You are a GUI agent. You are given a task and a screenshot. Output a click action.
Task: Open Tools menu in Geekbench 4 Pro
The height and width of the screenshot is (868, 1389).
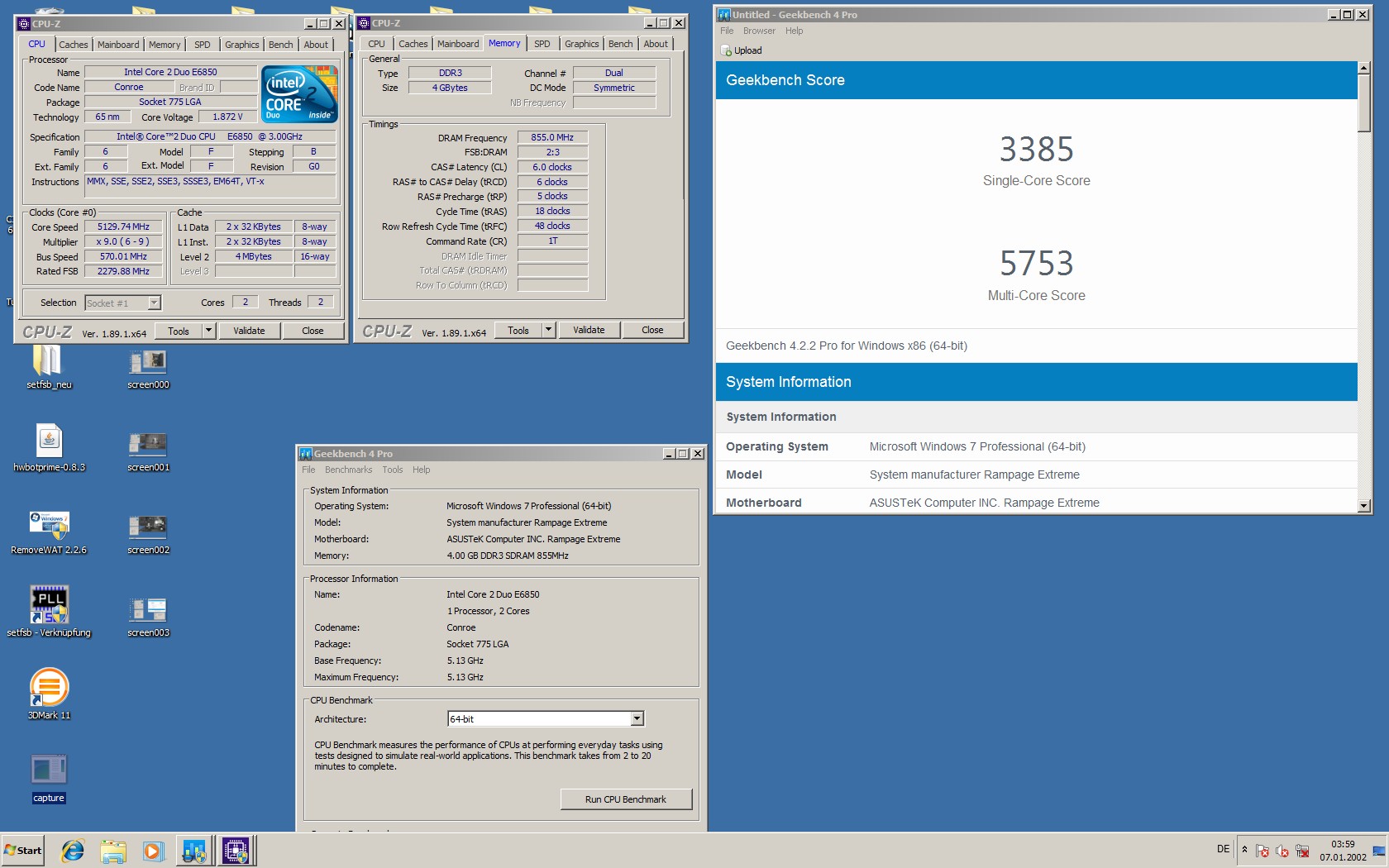point(393,470)
